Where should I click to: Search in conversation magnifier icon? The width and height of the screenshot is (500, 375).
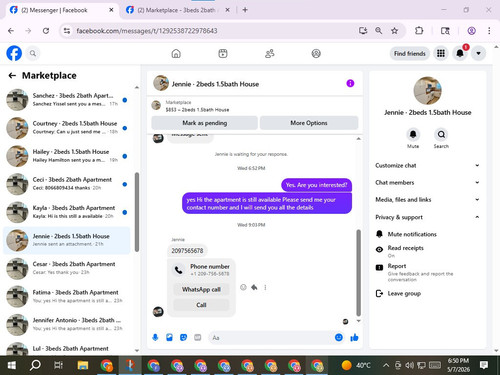point(441,134)
